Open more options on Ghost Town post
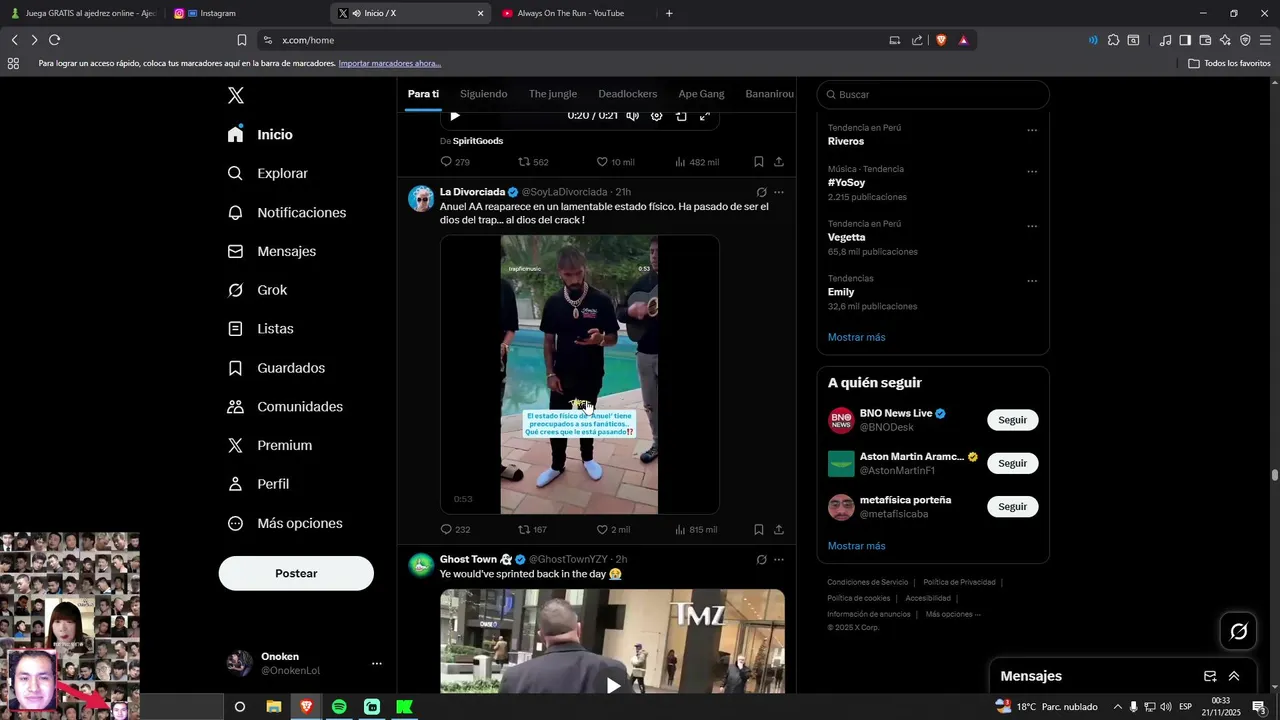Viewport: 1280px width, 720px height. (779, 560)
